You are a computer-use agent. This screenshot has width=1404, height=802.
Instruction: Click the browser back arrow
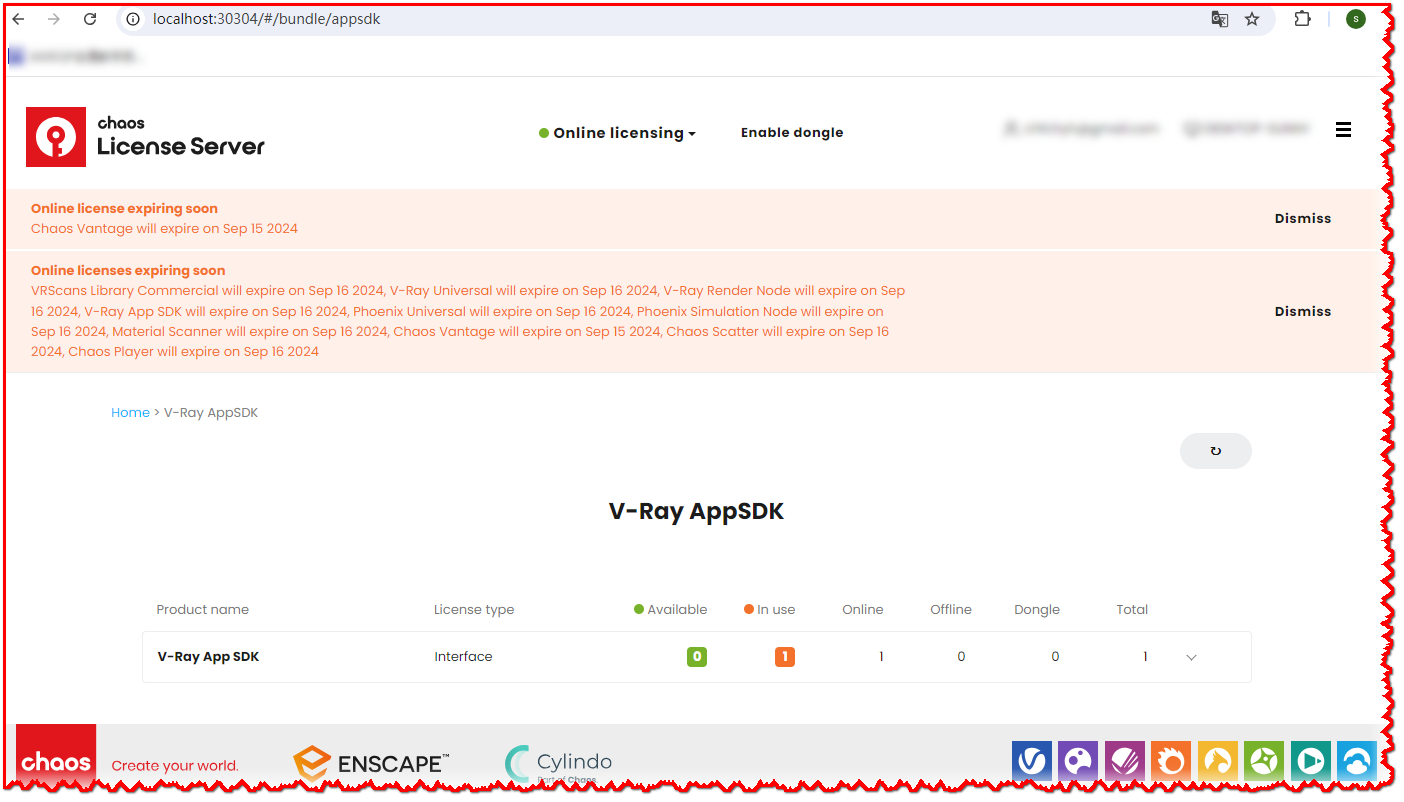(18, 19)
